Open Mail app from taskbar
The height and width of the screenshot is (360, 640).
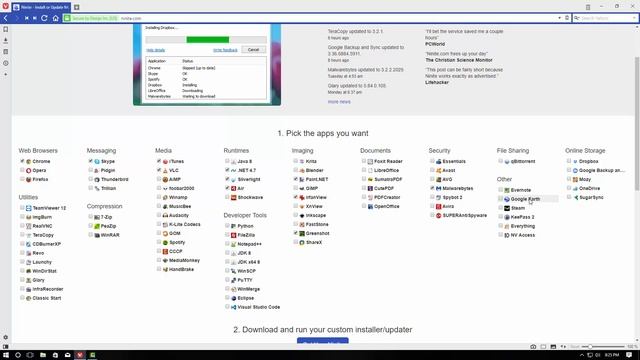[x=67, y=355]
